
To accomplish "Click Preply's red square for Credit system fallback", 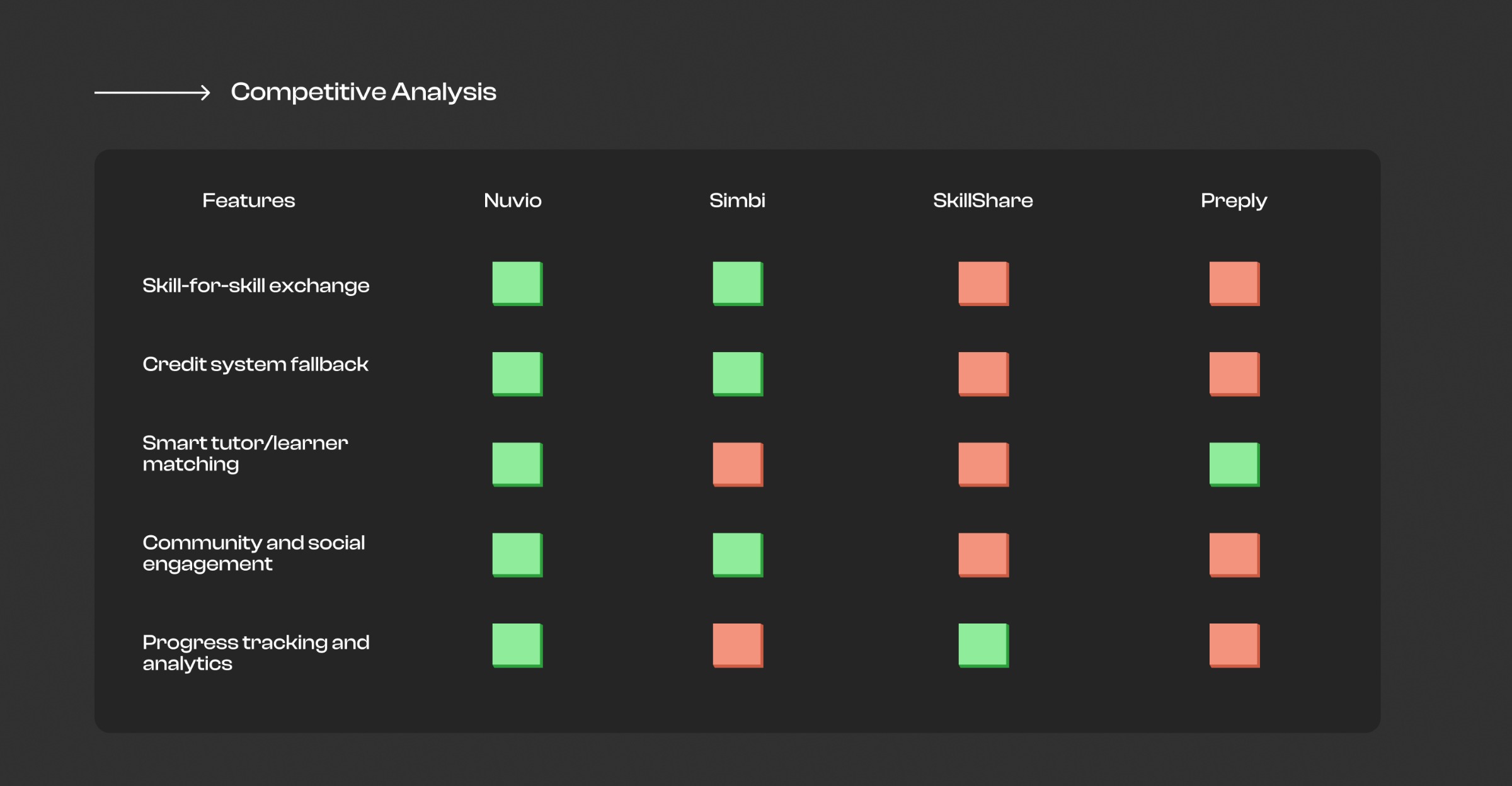I will [1234, 374].
